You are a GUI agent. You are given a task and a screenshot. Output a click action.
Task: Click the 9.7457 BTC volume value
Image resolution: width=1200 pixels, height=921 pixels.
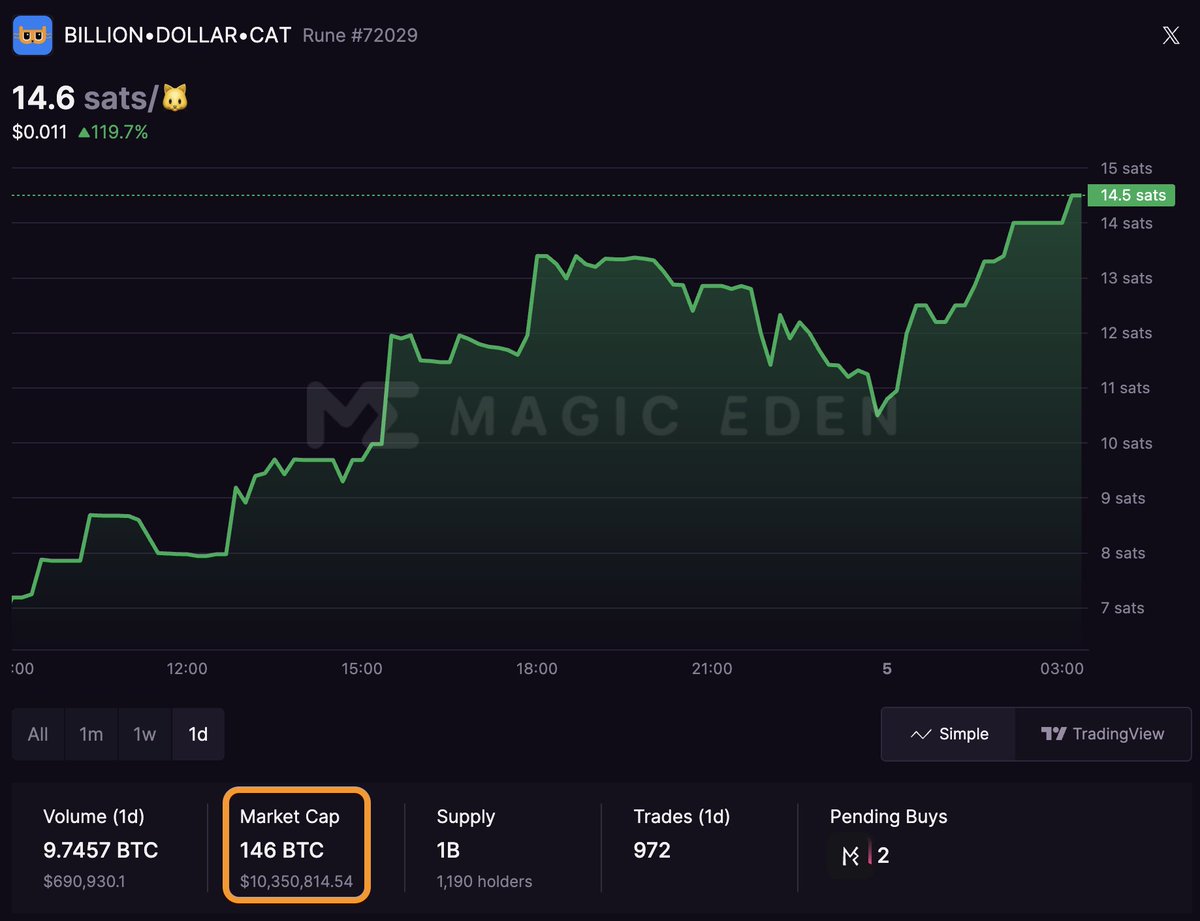coord(101,850)
